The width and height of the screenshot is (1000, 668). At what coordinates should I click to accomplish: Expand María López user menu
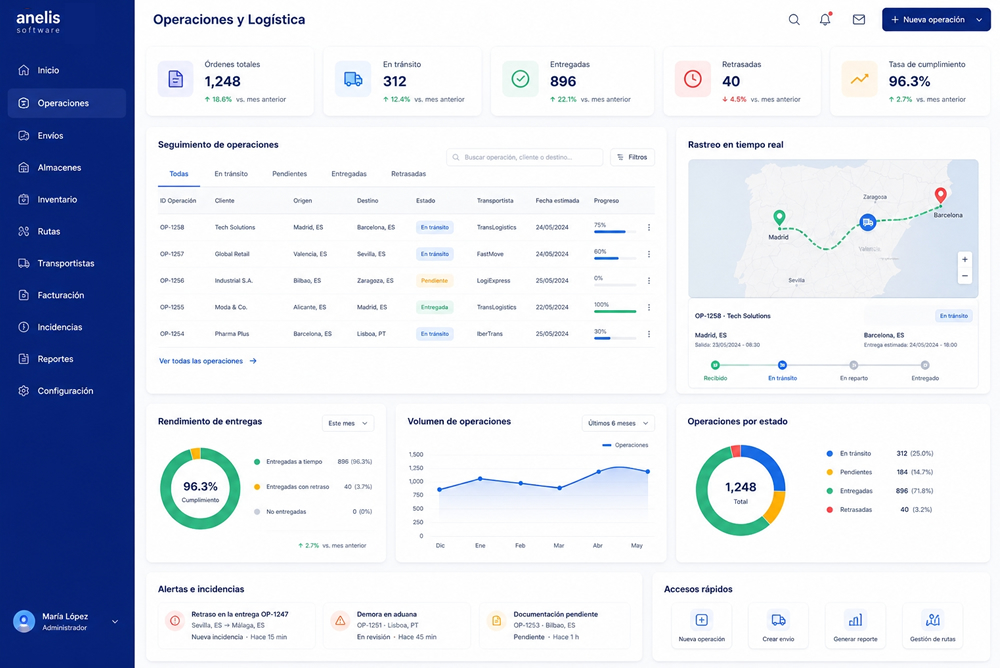click(x=115, y=621)
